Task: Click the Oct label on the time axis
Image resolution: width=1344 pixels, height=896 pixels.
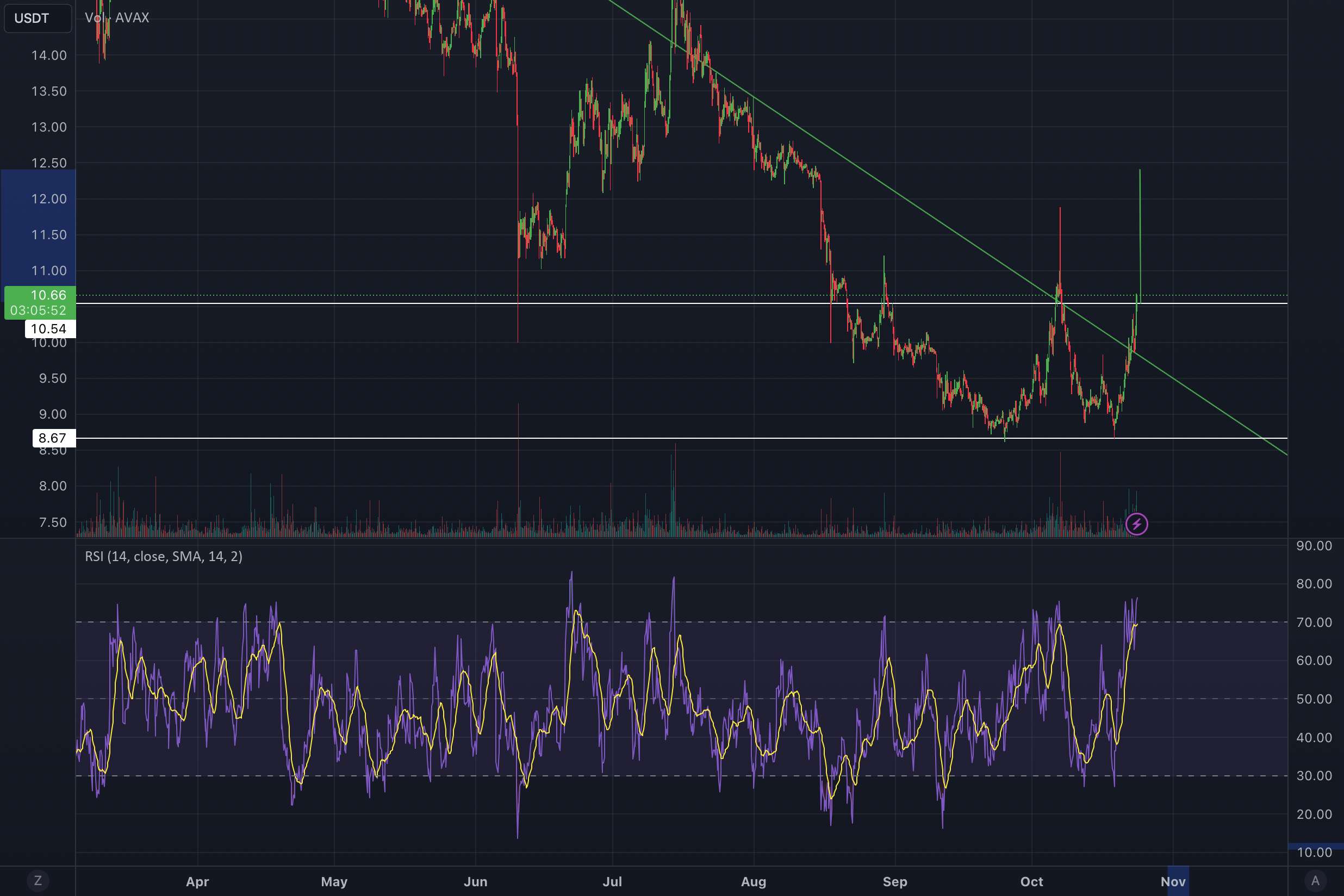Action: (x=1031, y=881)
